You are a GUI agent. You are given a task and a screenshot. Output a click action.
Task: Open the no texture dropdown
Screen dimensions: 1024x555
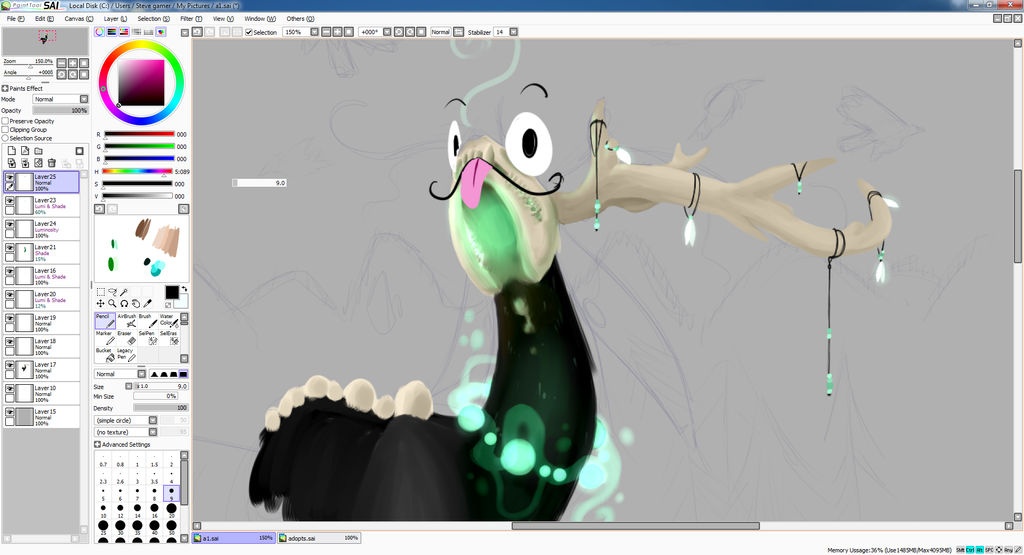tap(126, 432)
